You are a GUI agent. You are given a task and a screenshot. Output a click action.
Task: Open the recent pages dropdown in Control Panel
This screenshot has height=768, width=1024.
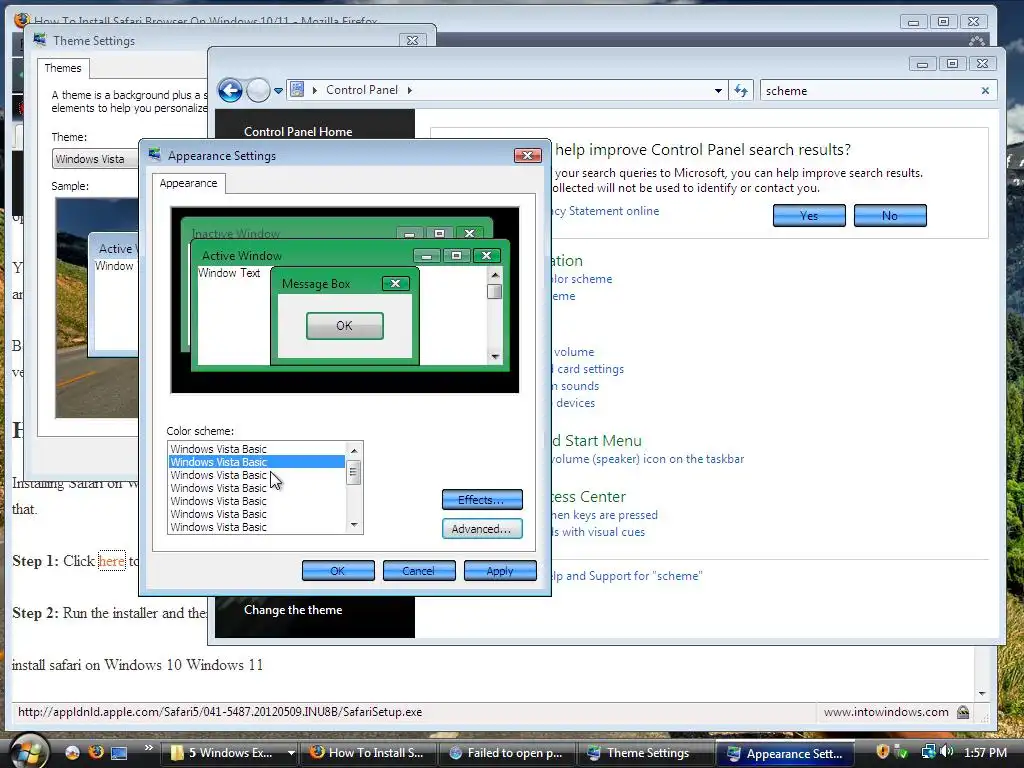pyautogui.click(x=278, y=91)
